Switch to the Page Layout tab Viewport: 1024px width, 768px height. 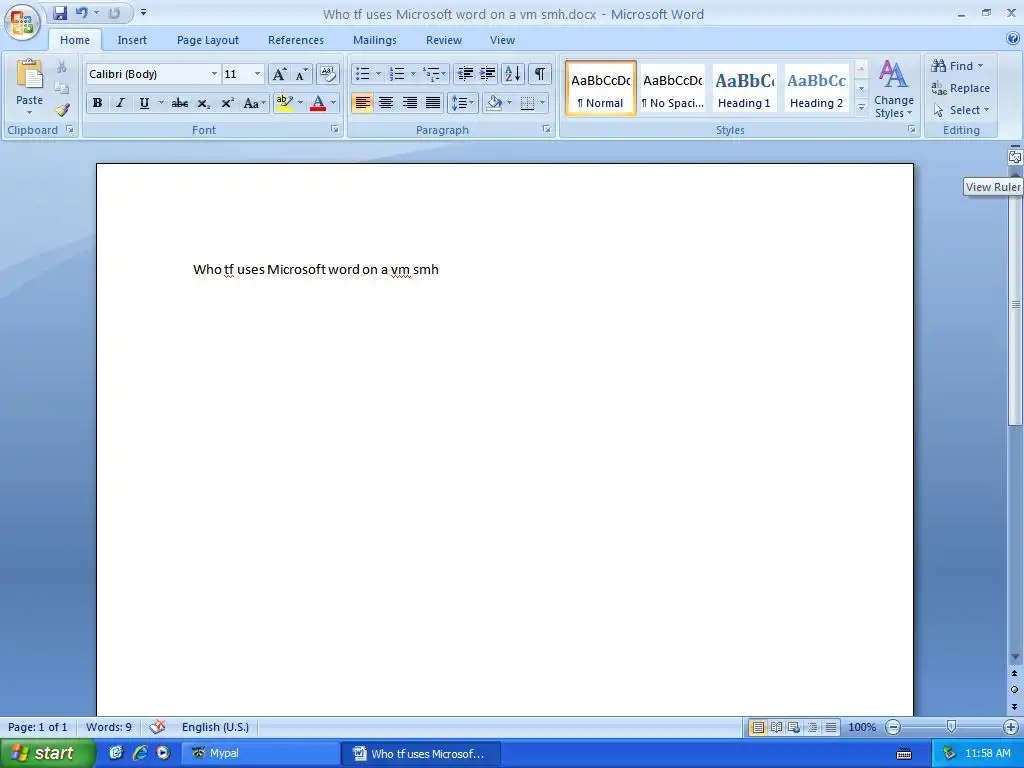pos(208,40)
